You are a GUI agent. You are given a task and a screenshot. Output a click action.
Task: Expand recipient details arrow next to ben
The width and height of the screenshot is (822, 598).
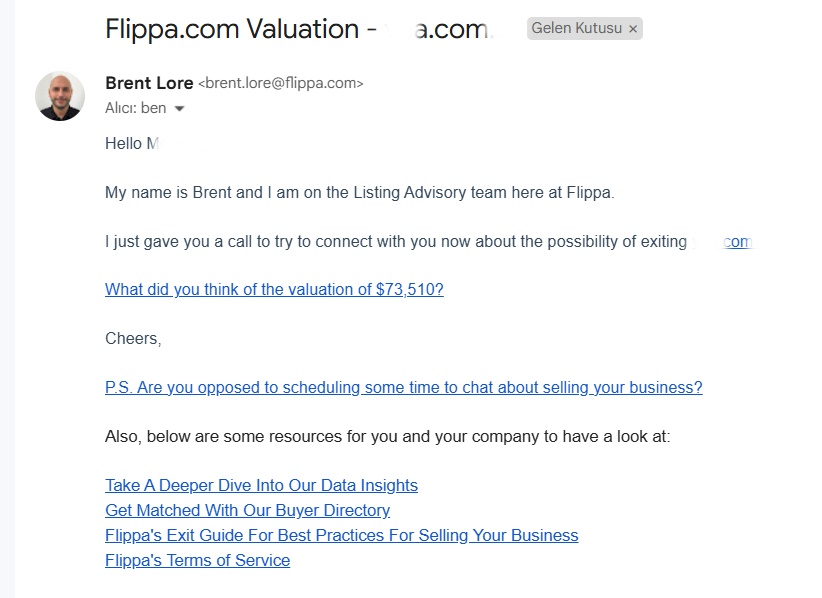point(179,108)
